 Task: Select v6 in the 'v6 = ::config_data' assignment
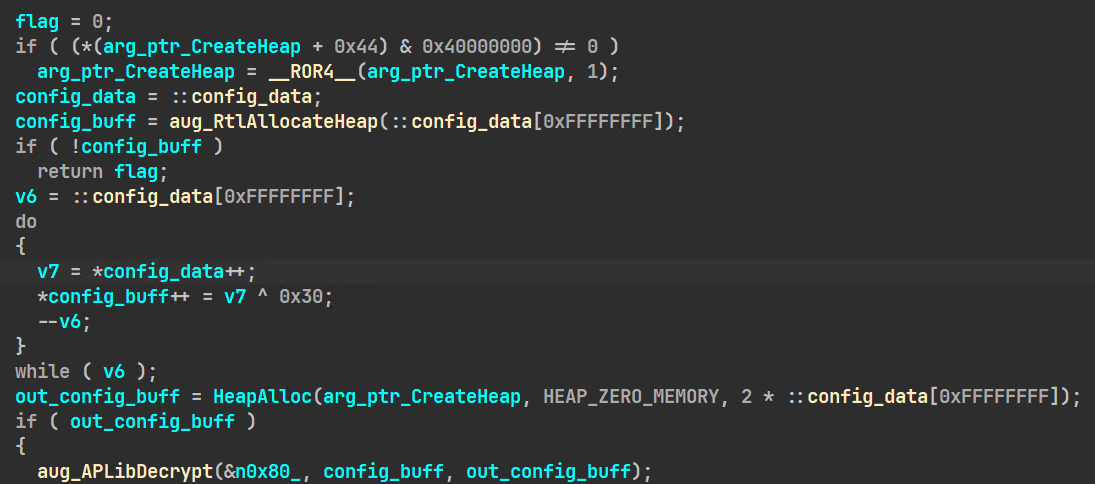tap(26, 197)
